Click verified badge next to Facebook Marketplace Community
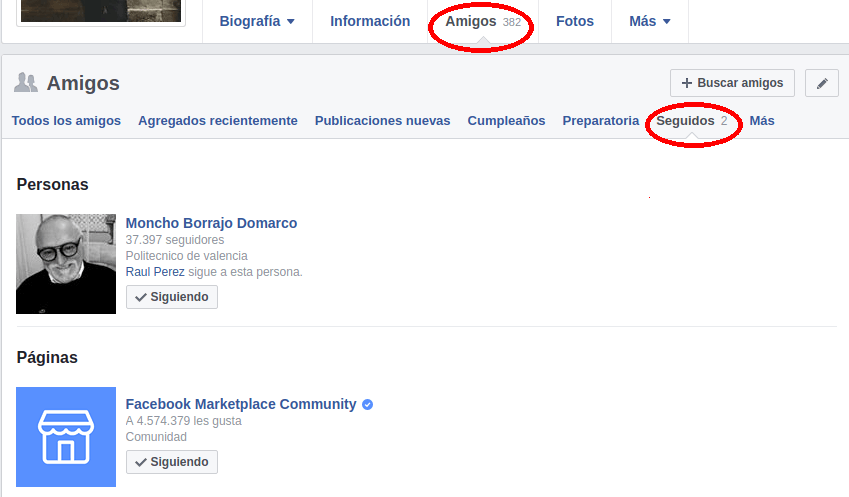 (x=367, y=404)
